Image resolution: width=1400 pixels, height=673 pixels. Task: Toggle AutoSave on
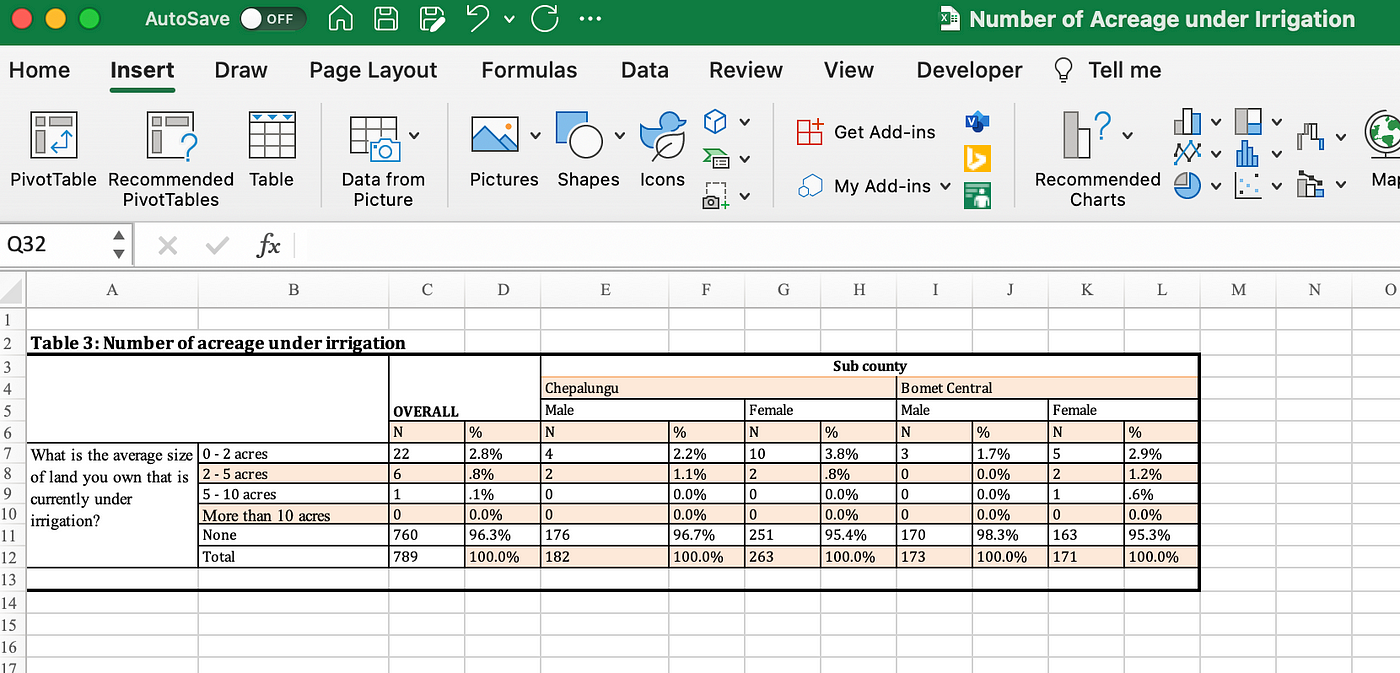pos(273,18)
